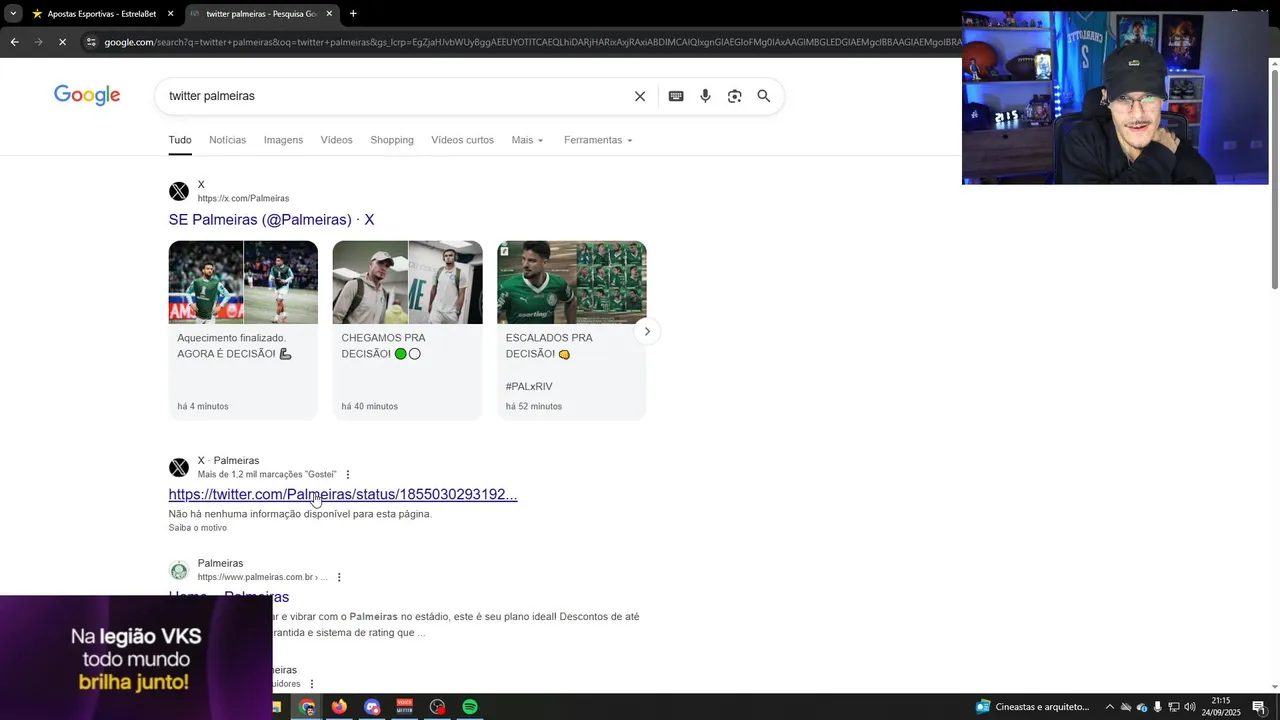1280x720 pixels.
Task: Open the CHEGAMOS PRA DECISÃO tweet image
Action: tap(407, 282)
